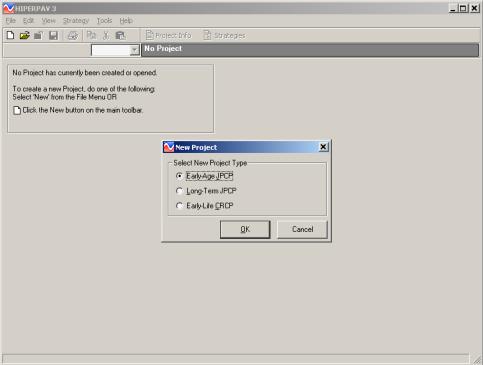This screenshot has height=365, width=483.
Task: Confirm with the OK button
Action: 245,229
